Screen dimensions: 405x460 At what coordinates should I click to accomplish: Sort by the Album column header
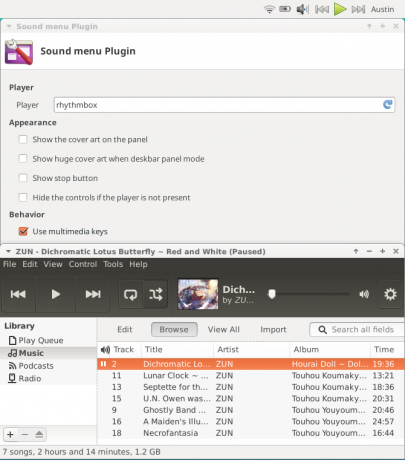(x=330, y=349)
